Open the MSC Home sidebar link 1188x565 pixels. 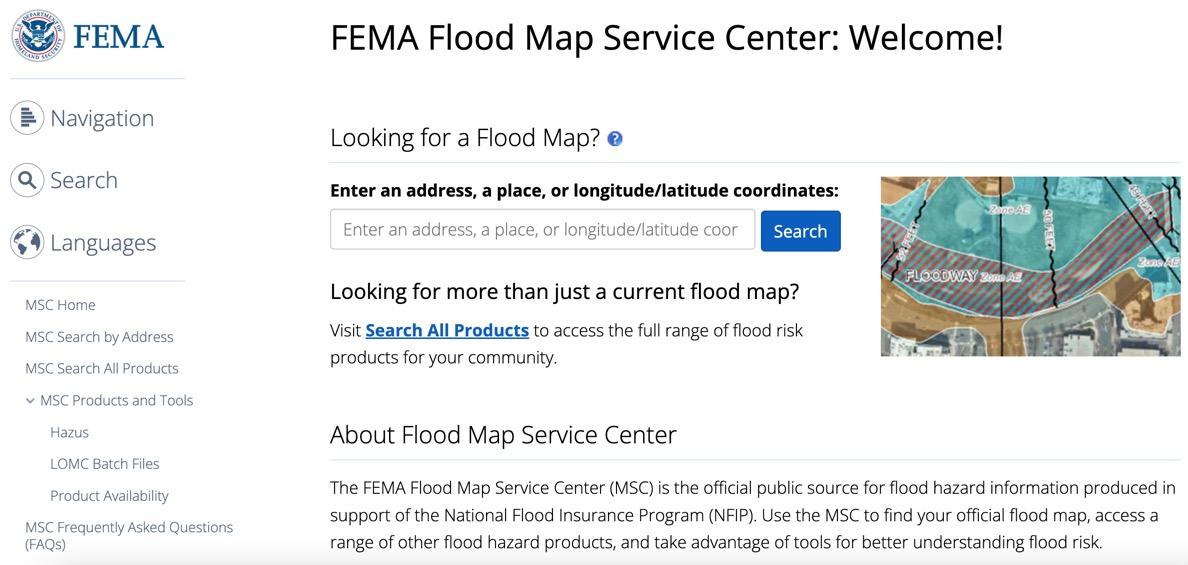(60, 305)
